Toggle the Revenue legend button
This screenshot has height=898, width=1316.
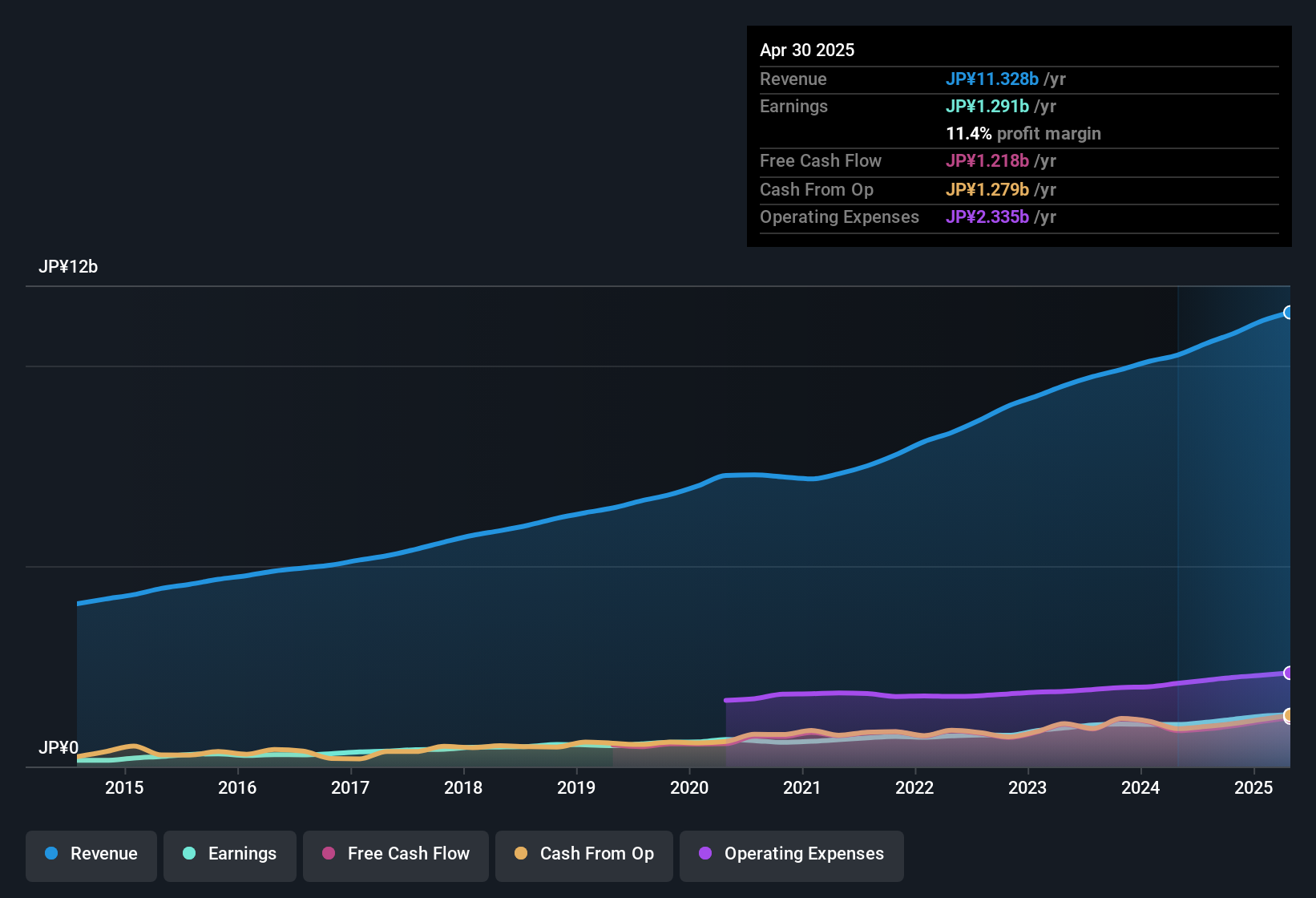[91, 855]
